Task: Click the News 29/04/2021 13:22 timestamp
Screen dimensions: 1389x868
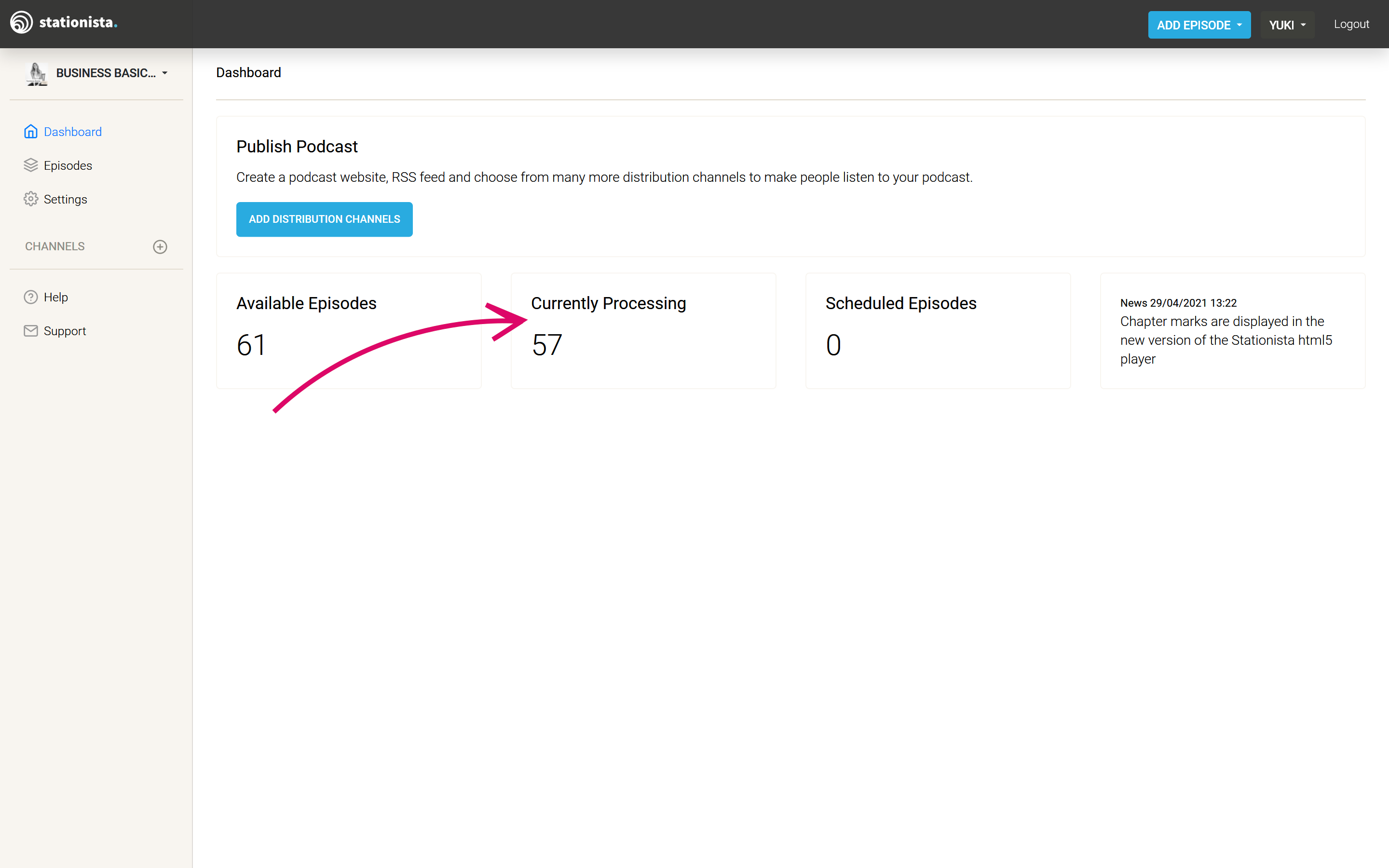Action: (1178, 303)
